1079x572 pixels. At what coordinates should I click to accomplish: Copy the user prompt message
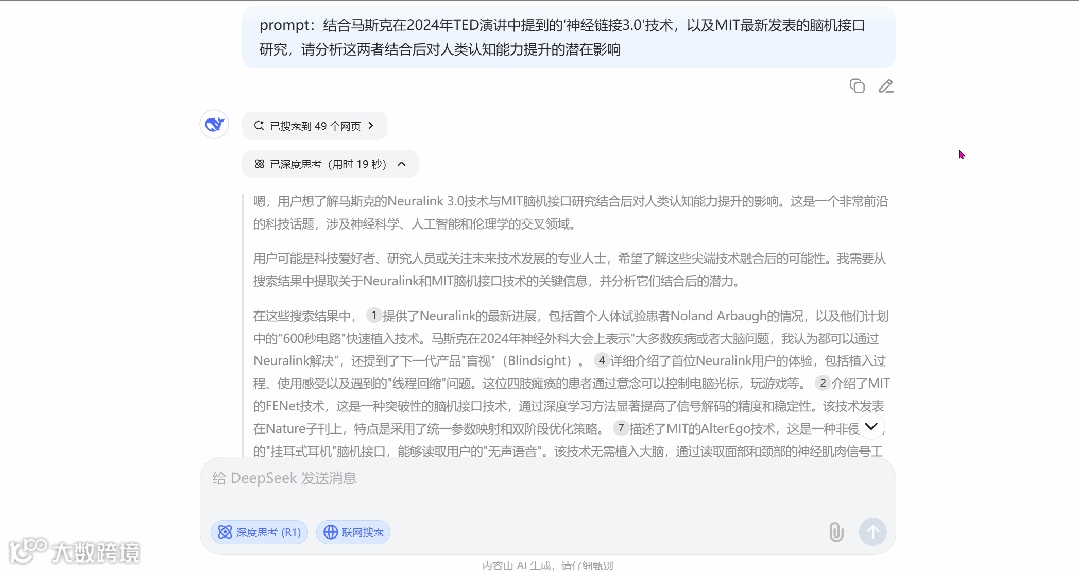click(x=857, y=86)
